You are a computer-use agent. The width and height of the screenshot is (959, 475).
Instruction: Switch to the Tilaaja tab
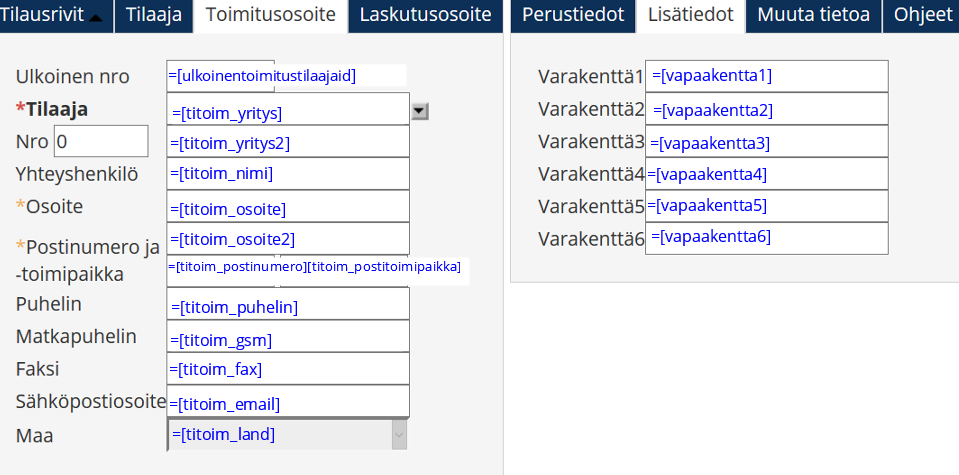pos(154,15)
